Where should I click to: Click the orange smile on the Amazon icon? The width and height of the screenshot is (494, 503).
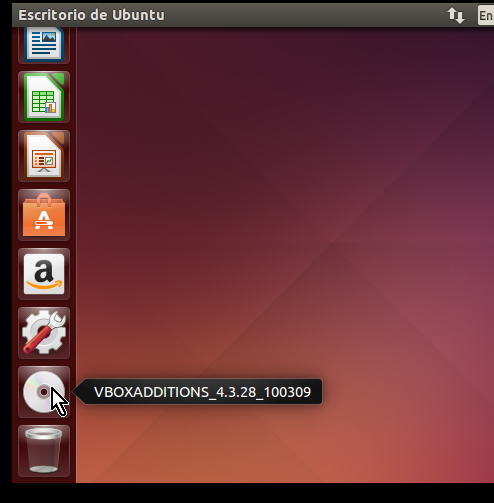click(x=44, y=285)
